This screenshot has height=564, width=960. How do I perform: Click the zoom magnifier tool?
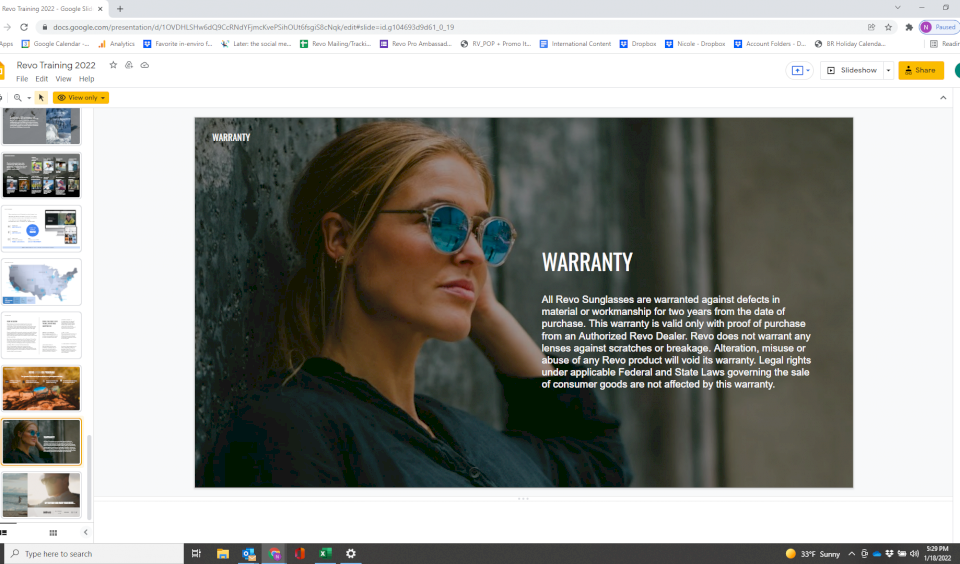click(x=18, y=98)
